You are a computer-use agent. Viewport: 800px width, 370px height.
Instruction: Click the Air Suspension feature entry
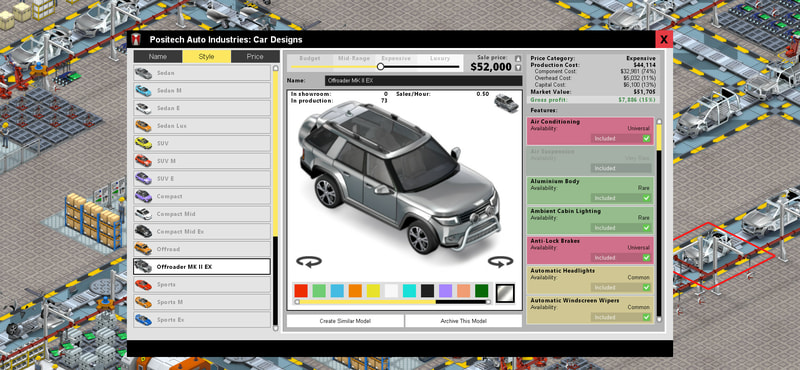point(590,160)
